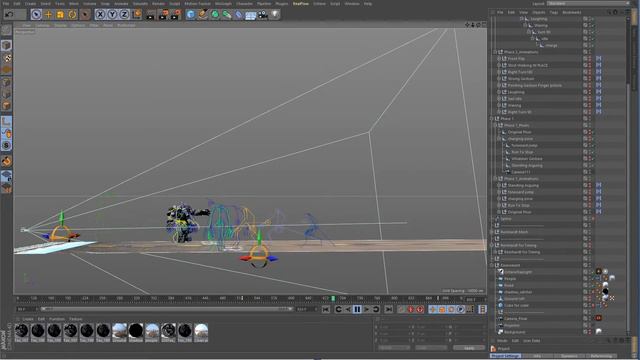Switch to Polygons mode in sidebar
The image size is (640, 360).
pos(6,106)
